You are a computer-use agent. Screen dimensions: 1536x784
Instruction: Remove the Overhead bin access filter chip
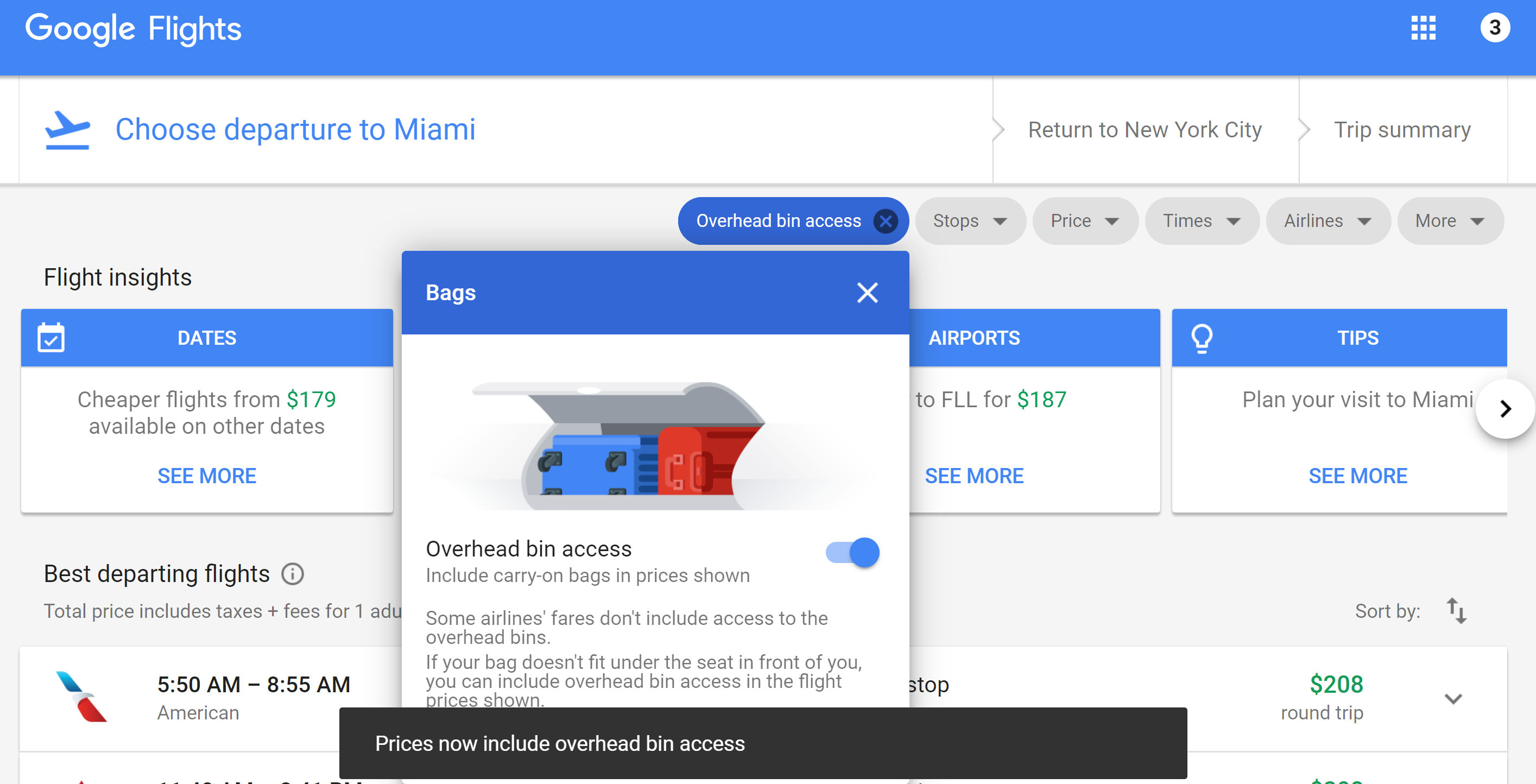[x=886, y=221]
